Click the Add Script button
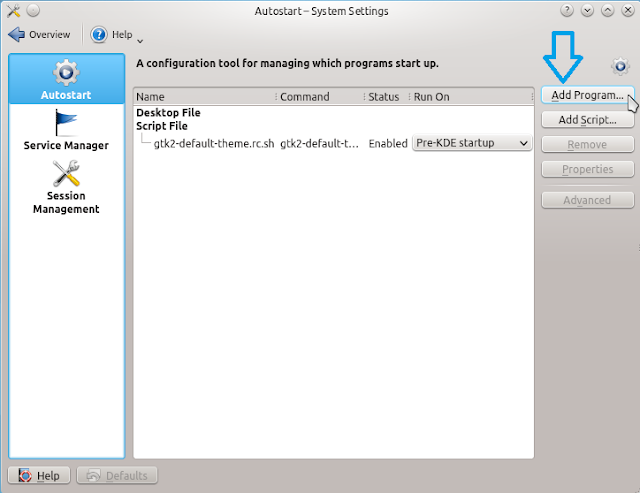640x493 pixels. (587, 120)
